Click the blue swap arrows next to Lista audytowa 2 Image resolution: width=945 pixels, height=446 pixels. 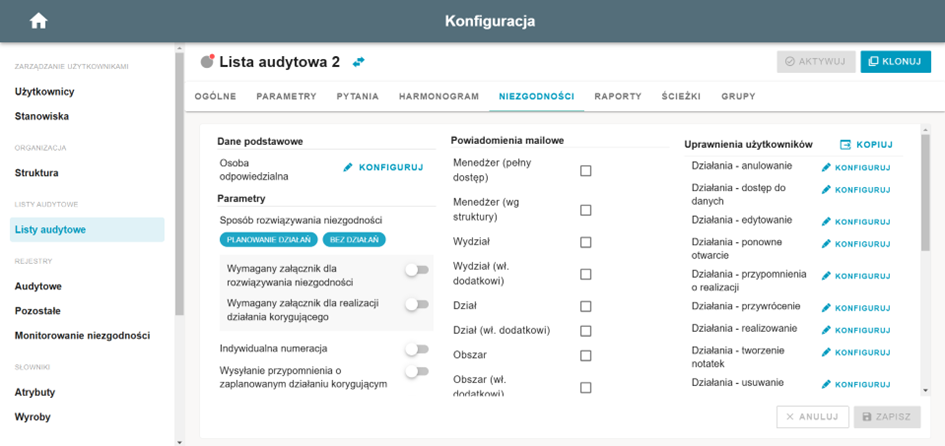click(x=359, y=62)
